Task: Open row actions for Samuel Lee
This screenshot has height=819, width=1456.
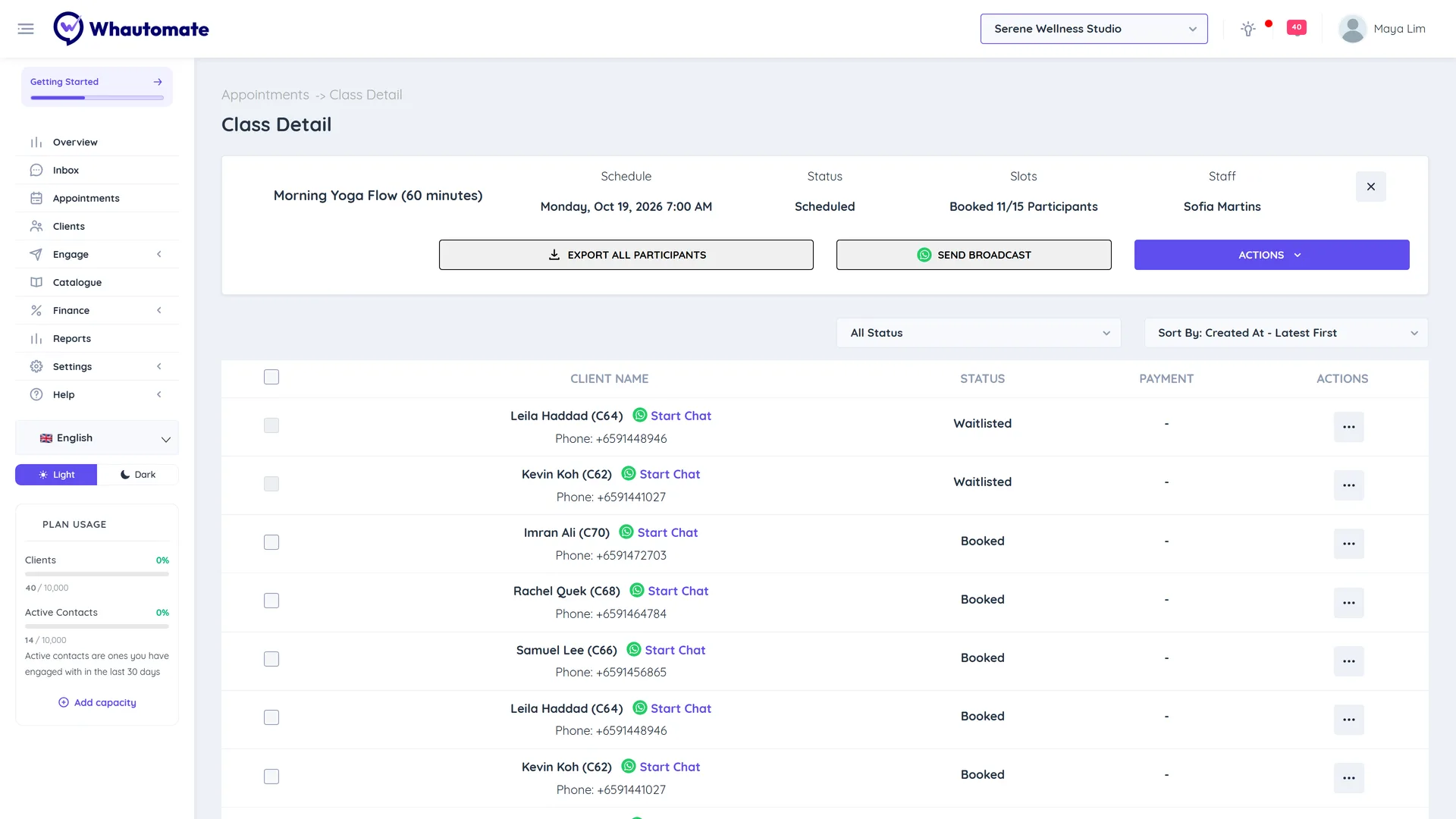Action: click(1348, 661)
